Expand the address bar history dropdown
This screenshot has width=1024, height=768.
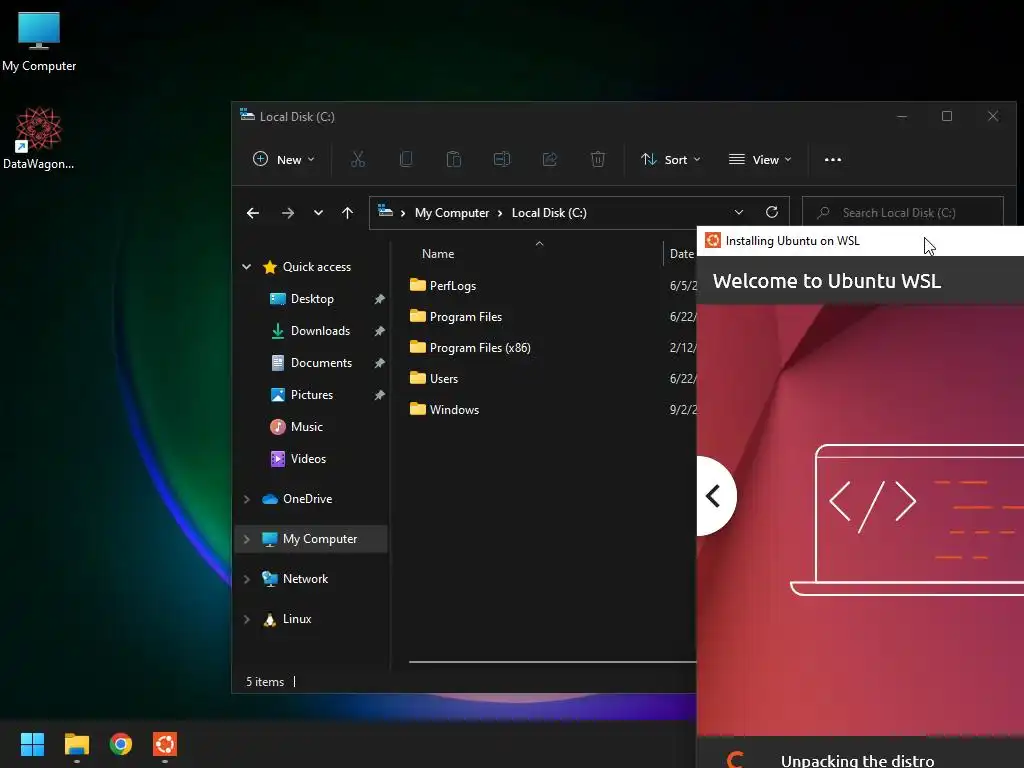pos(739,213)
